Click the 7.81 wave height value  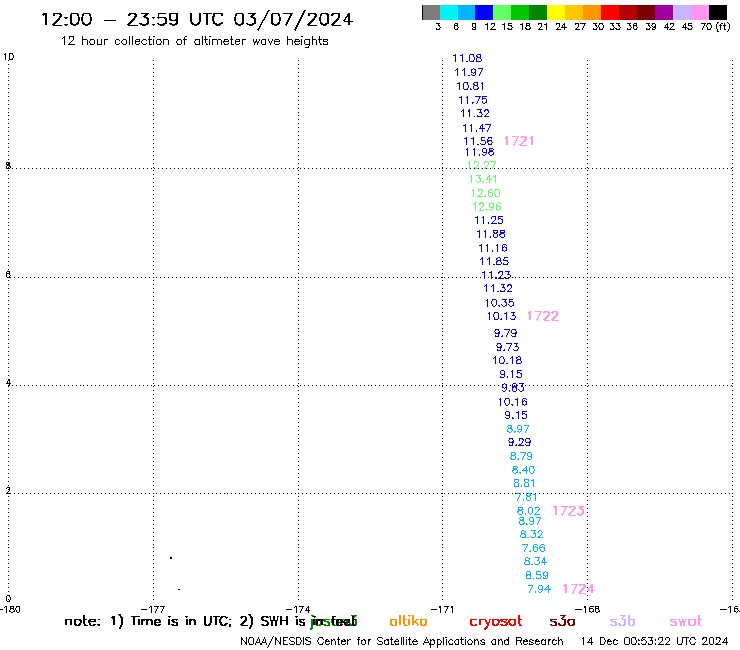point(526,498)
